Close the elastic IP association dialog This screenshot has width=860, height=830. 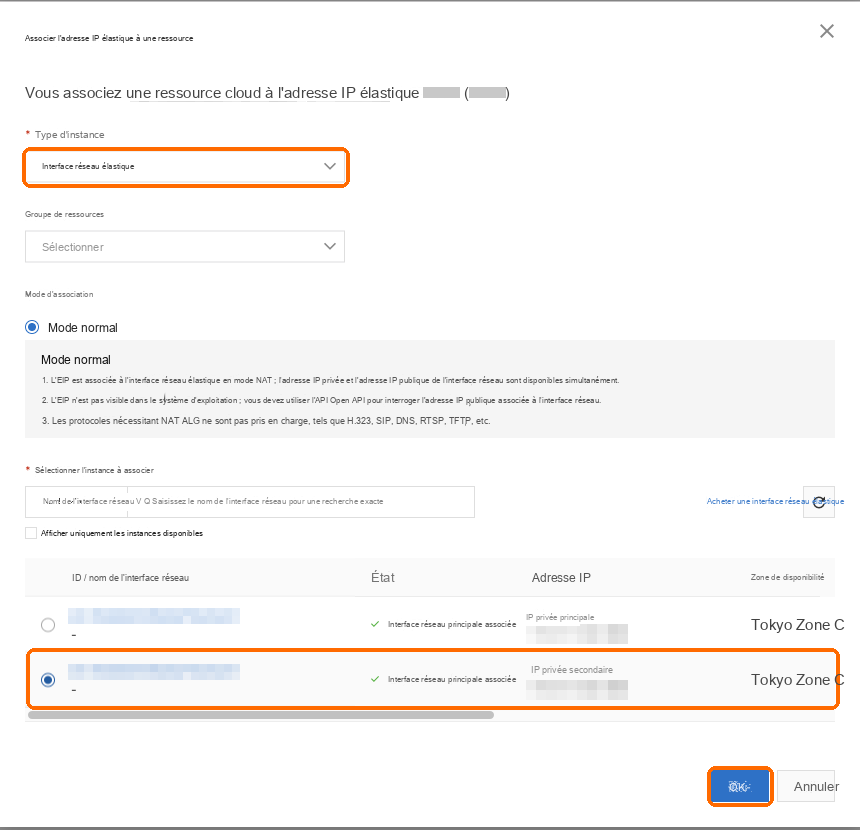(x=827, y=31)
